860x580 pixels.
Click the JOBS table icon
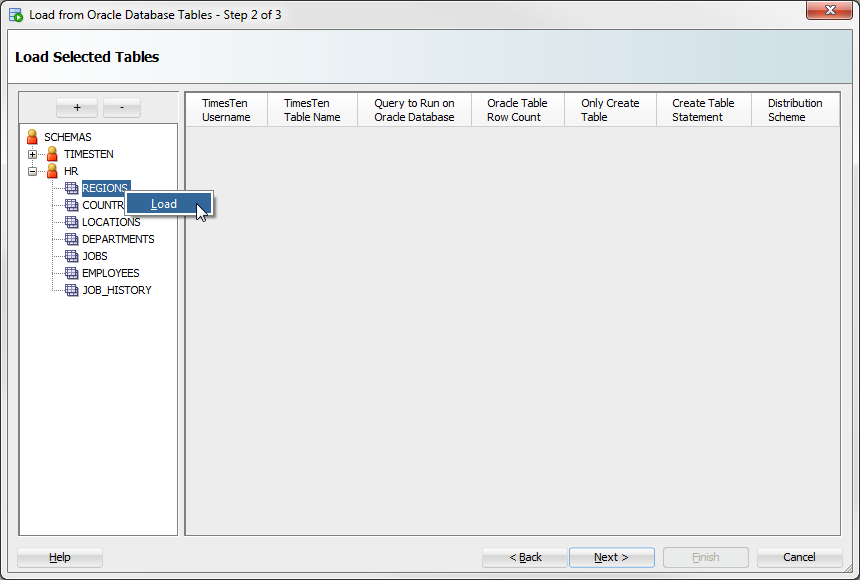point(72,256)
